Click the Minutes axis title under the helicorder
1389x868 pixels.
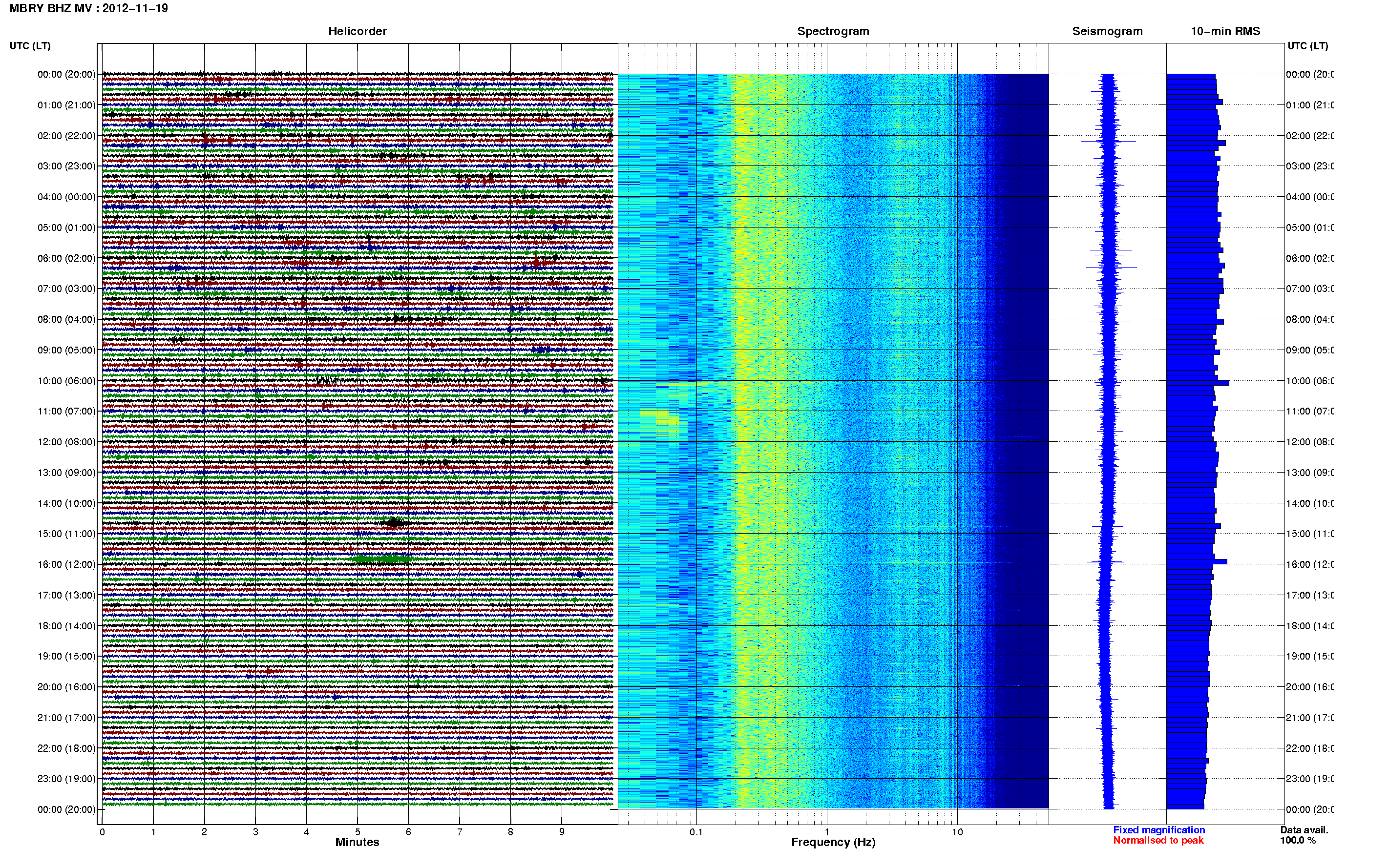357,842
